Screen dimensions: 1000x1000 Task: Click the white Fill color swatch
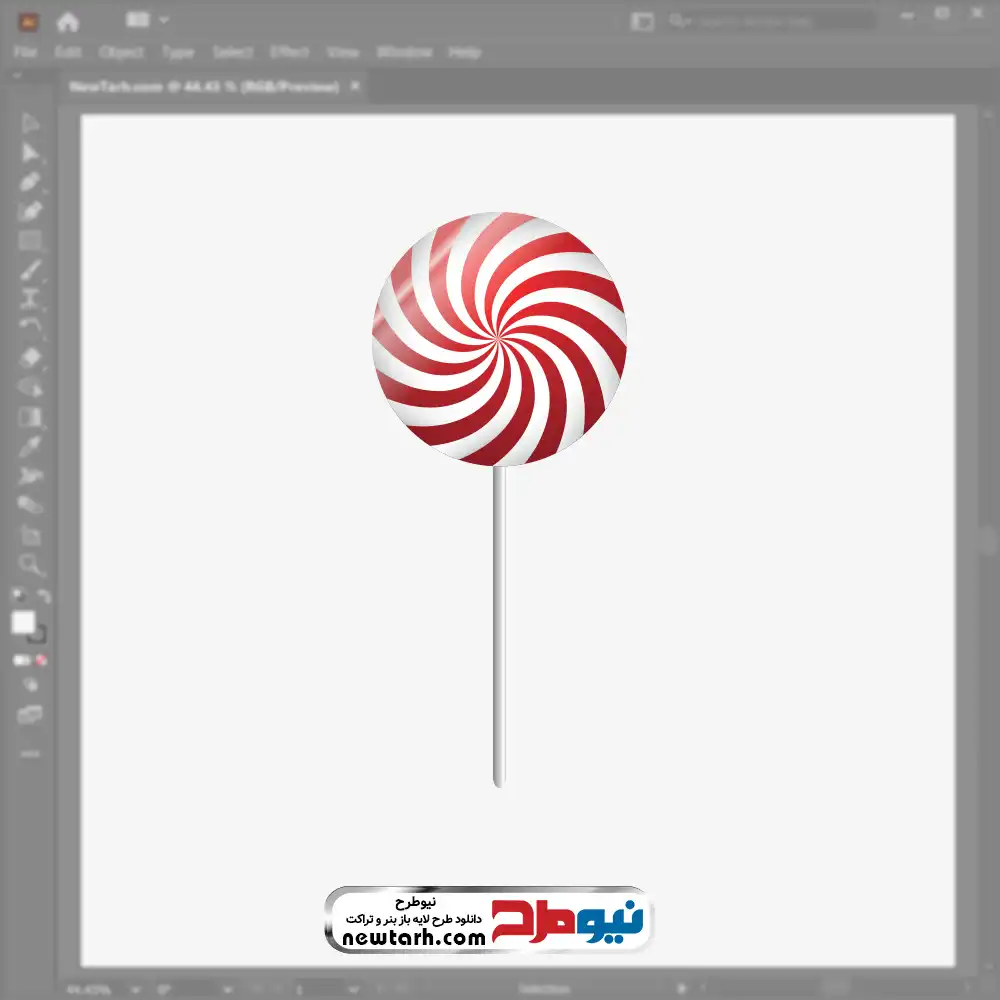point(23,622)
